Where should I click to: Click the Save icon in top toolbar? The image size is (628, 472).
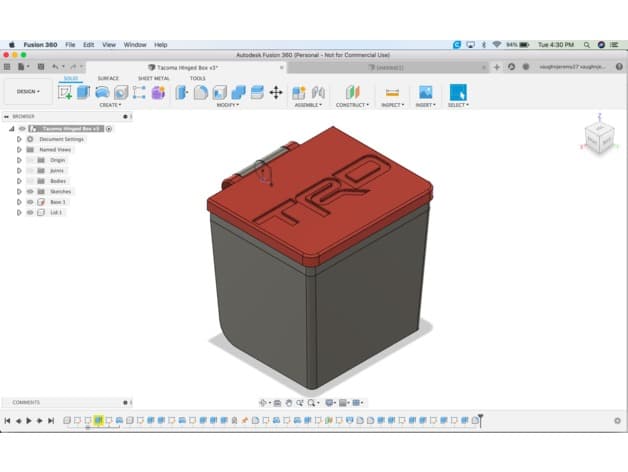[41, 67]
